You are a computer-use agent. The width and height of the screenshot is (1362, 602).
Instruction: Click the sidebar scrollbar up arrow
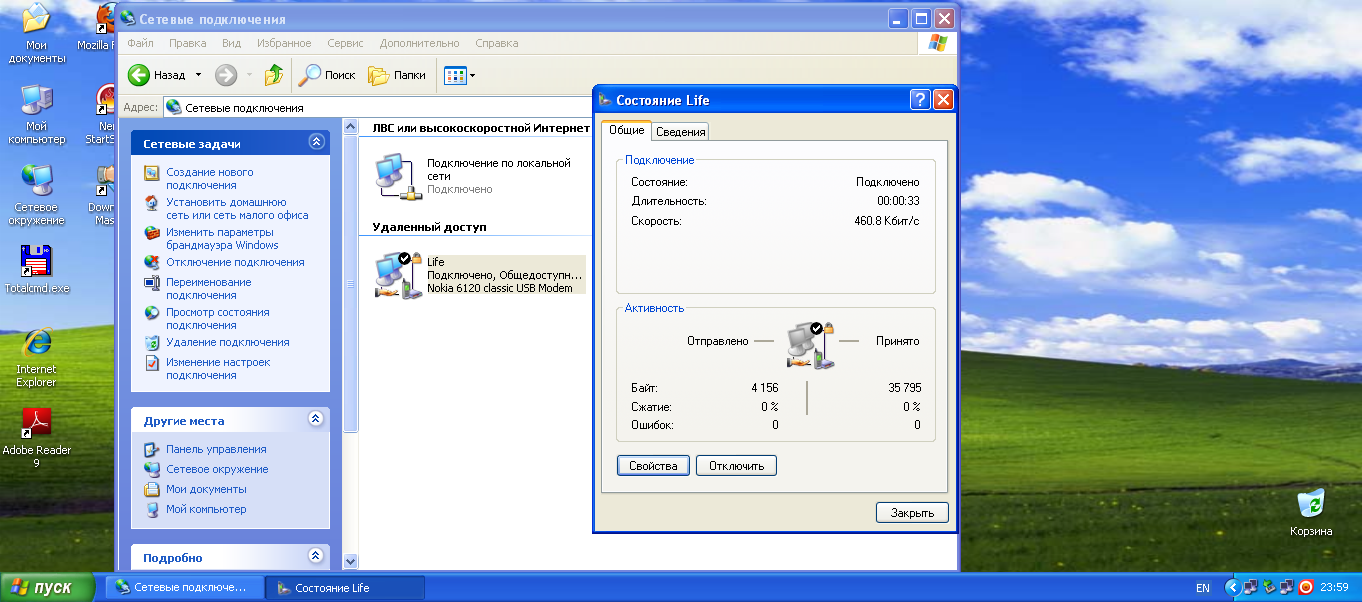[x=350, y=127]
